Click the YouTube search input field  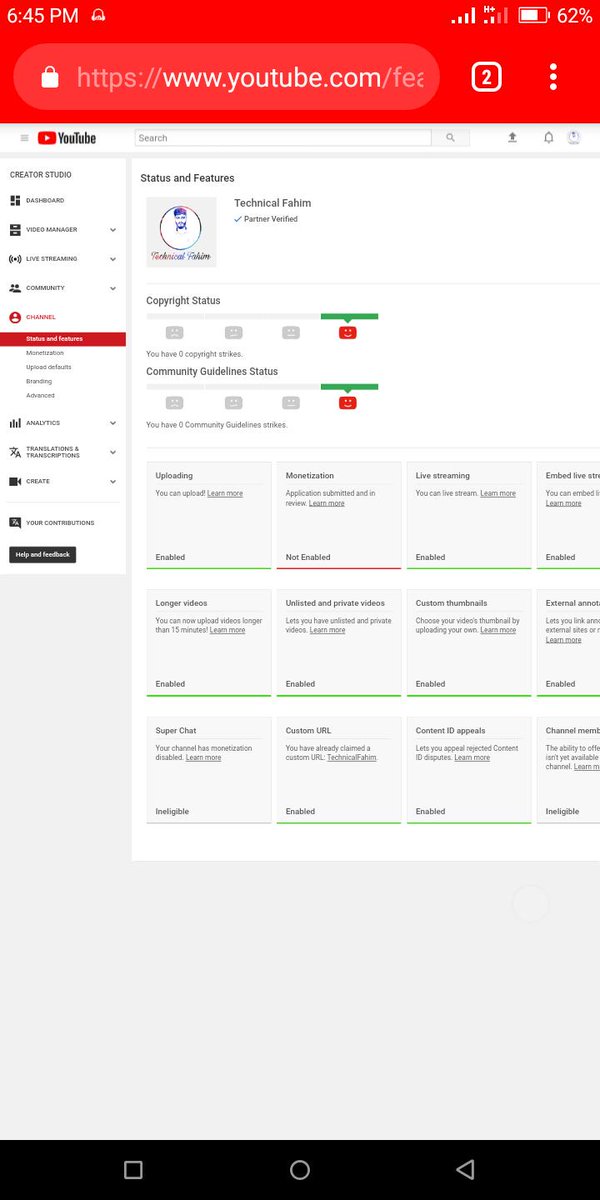point(283,138)
